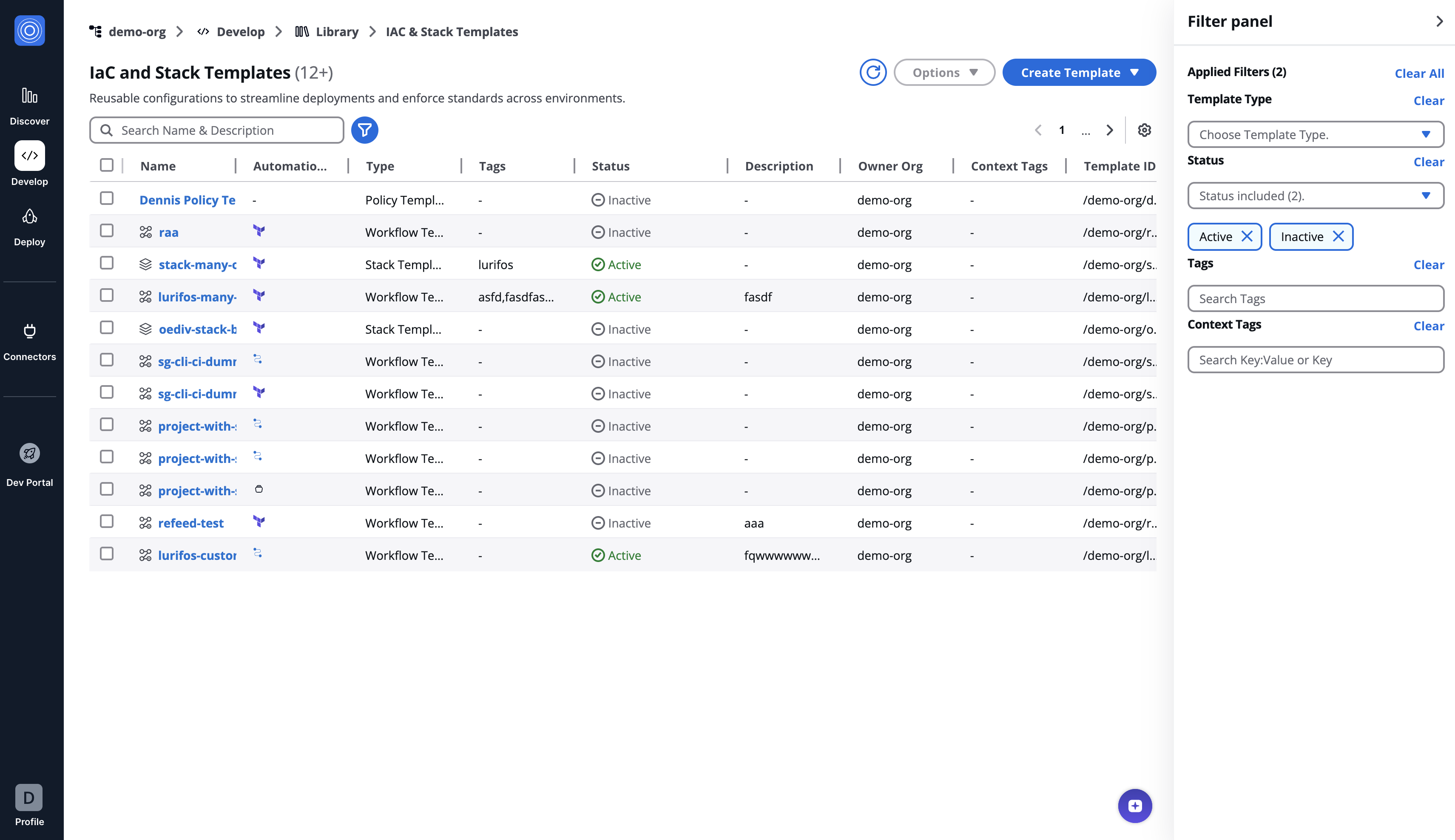This screenshot has width=1455, height=840.
Task: Open the Deploy section from sidebar
Action: point(29,226)
